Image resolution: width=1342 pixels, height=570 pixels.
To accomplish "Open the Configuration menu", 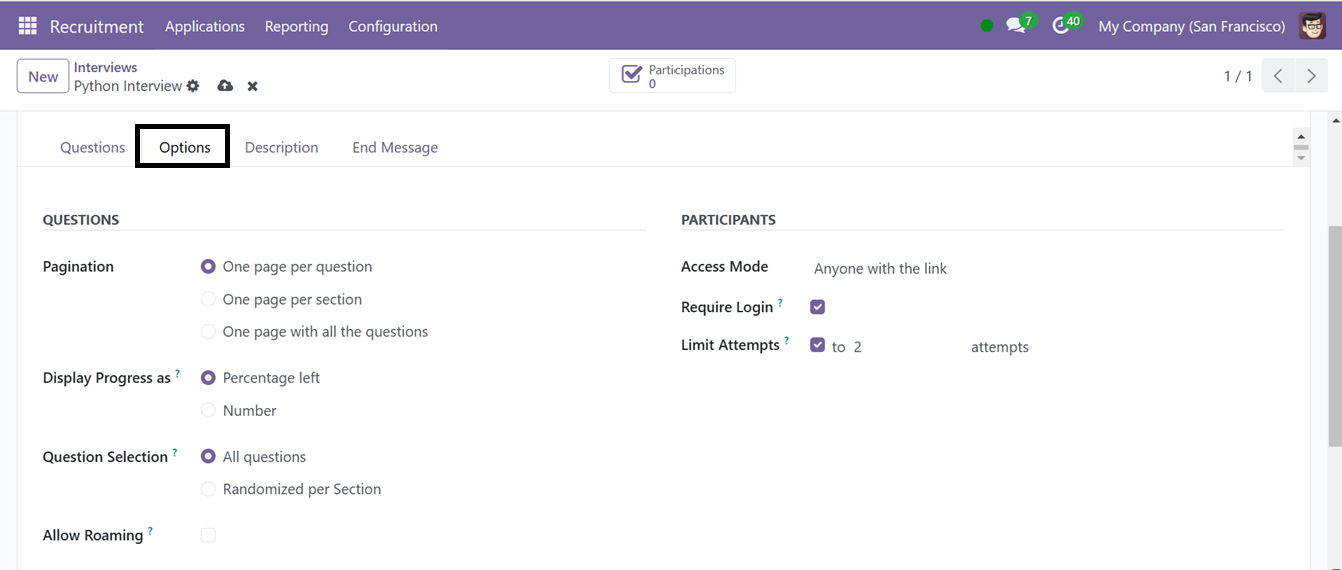I will coord(393,26).
